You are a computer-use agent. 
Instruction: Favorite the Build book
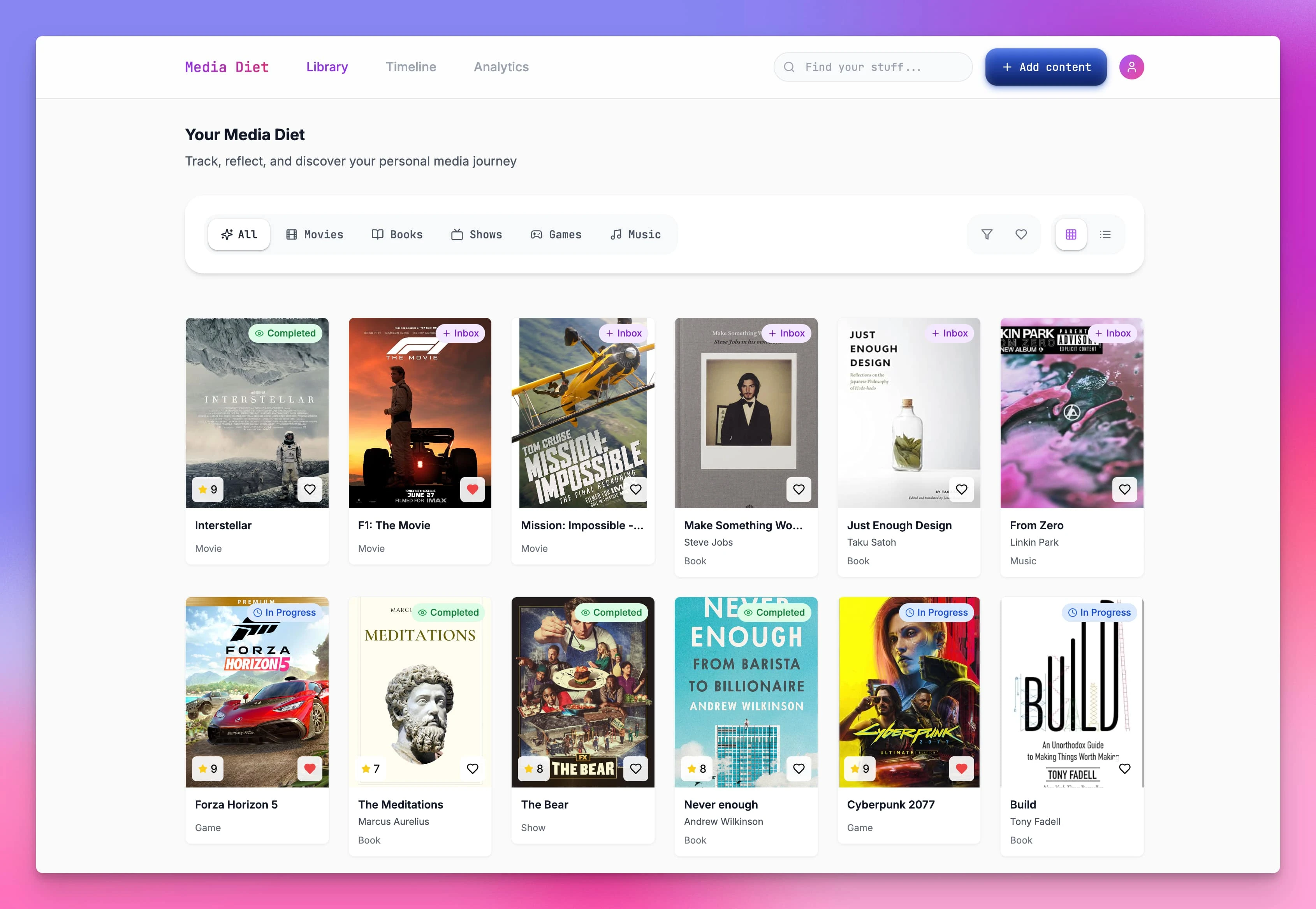click(x=1125, y=768)
